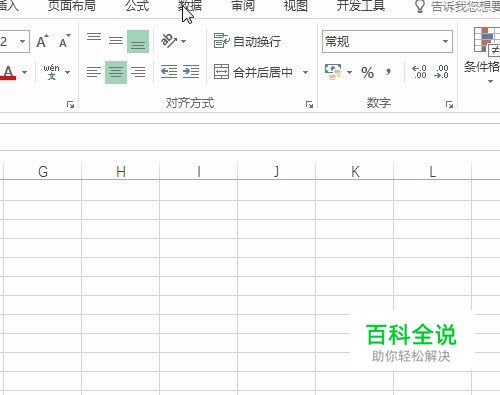The height and width of the screenshot is (395, 500).
Task: Open the font size dropdown arrow
Action: click(22, 42)
